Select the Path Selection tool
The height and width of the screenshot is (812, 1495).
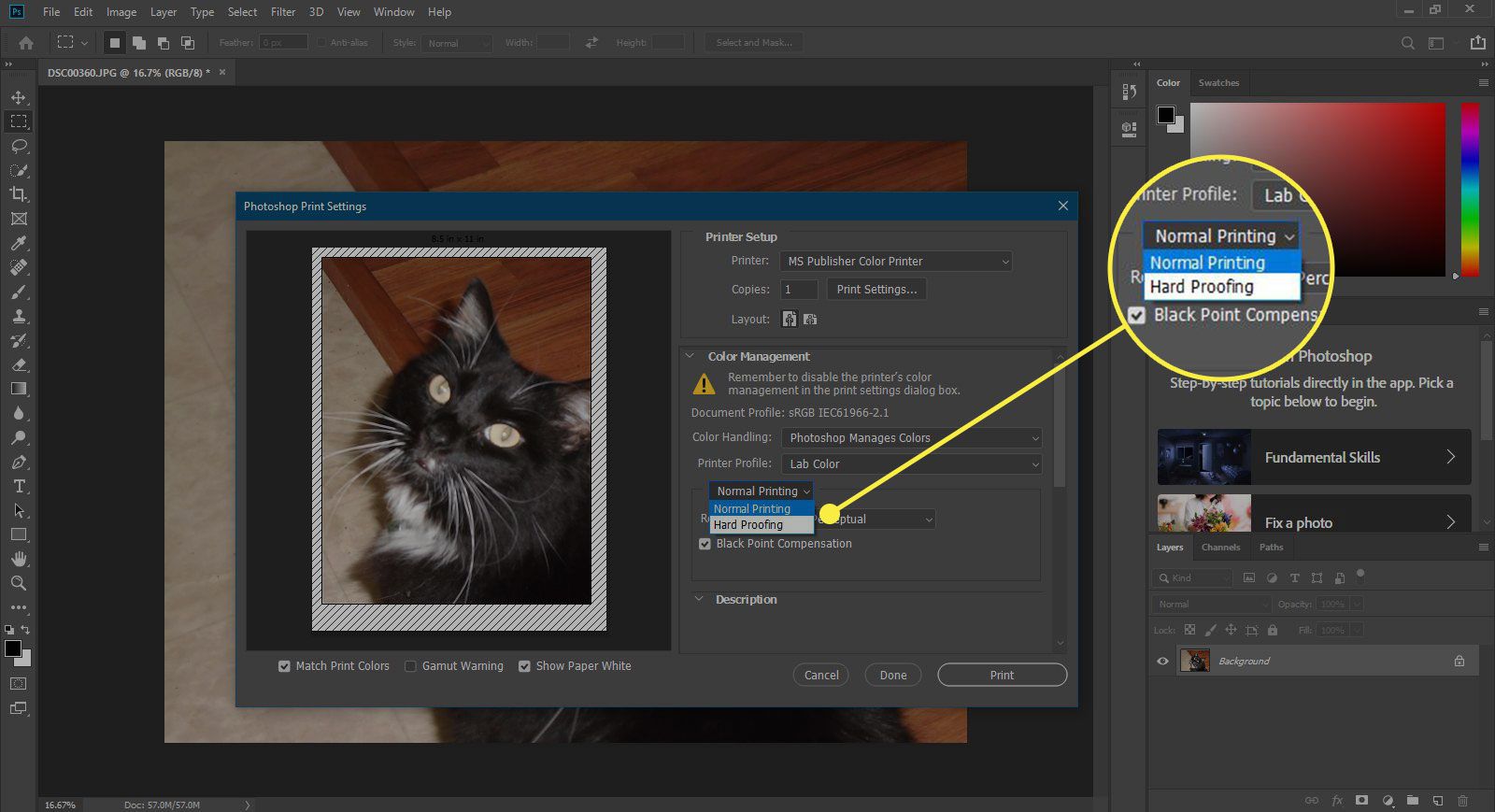point(18,510)
